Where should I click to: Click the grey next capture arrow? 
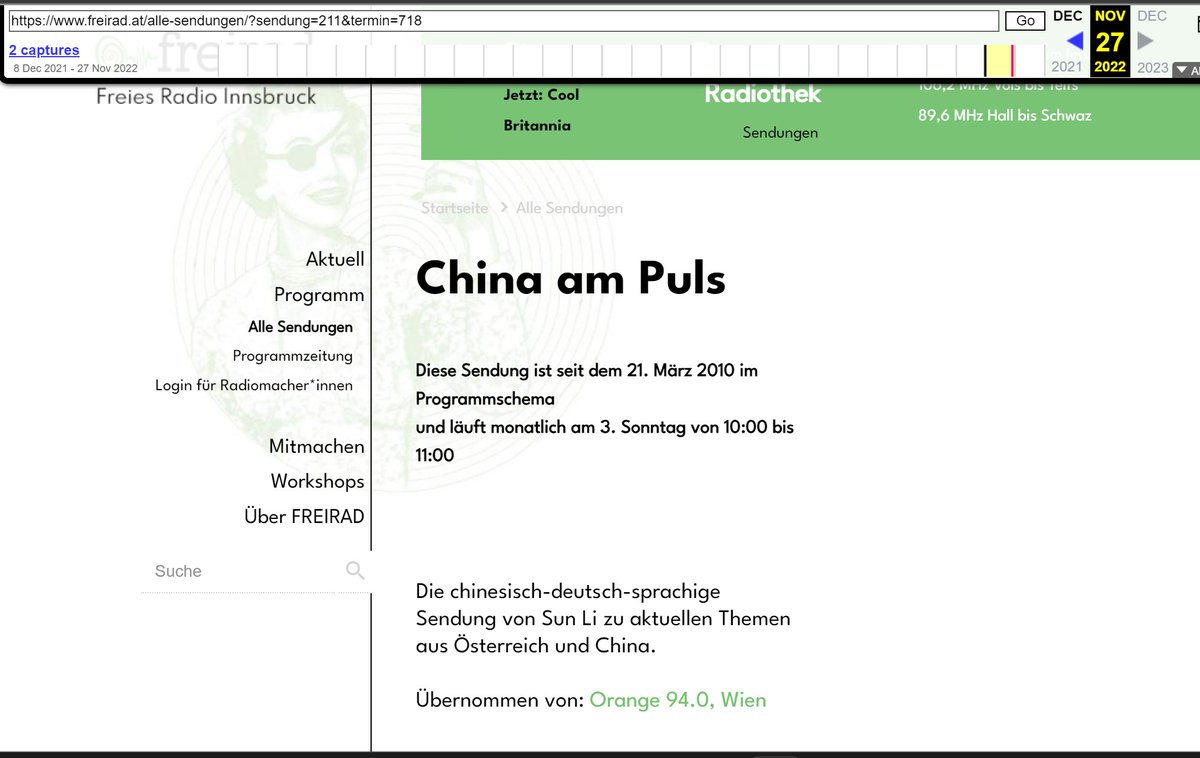coord(1145,41)
